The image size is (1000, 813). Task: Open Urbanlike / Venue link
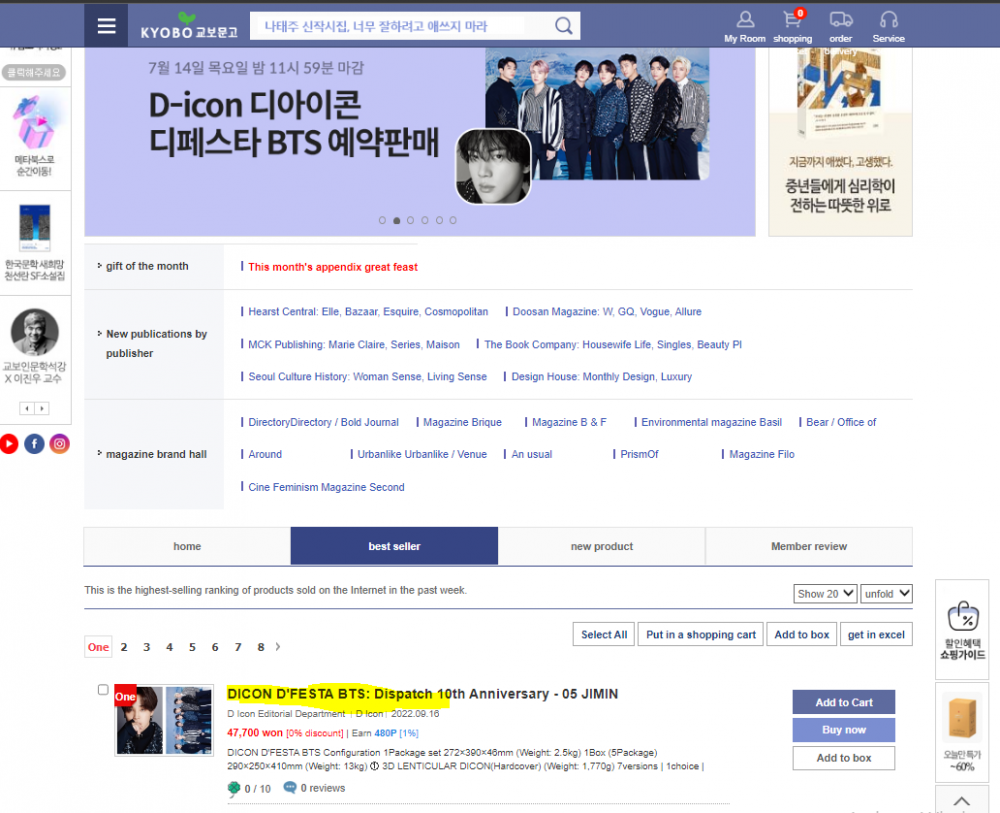[422, 455]
